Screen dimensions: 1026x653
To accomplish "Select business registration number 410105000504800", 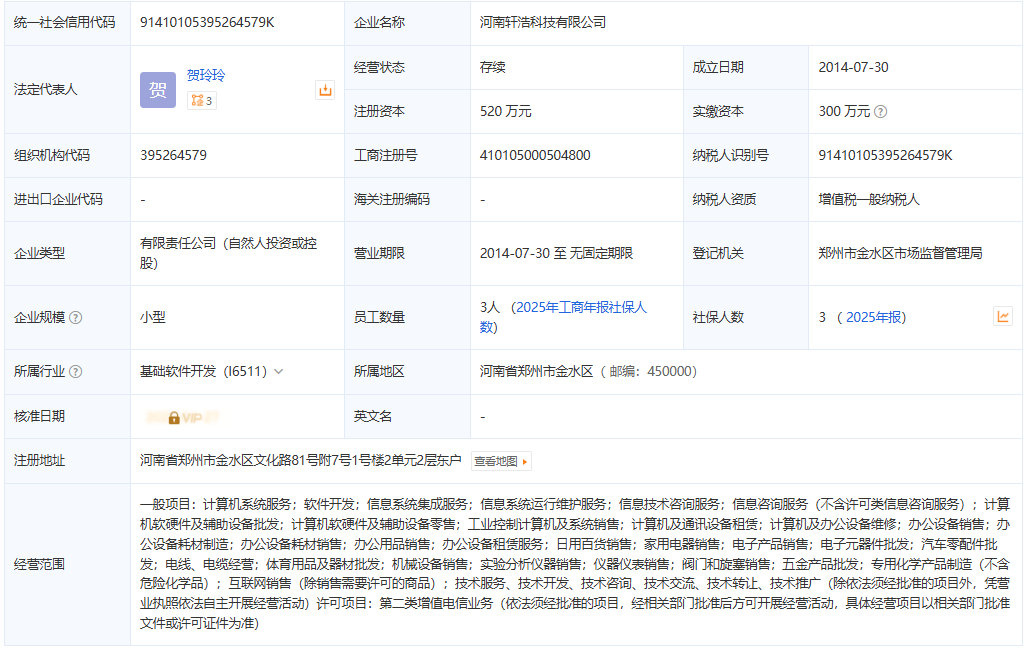I will 535,156.
